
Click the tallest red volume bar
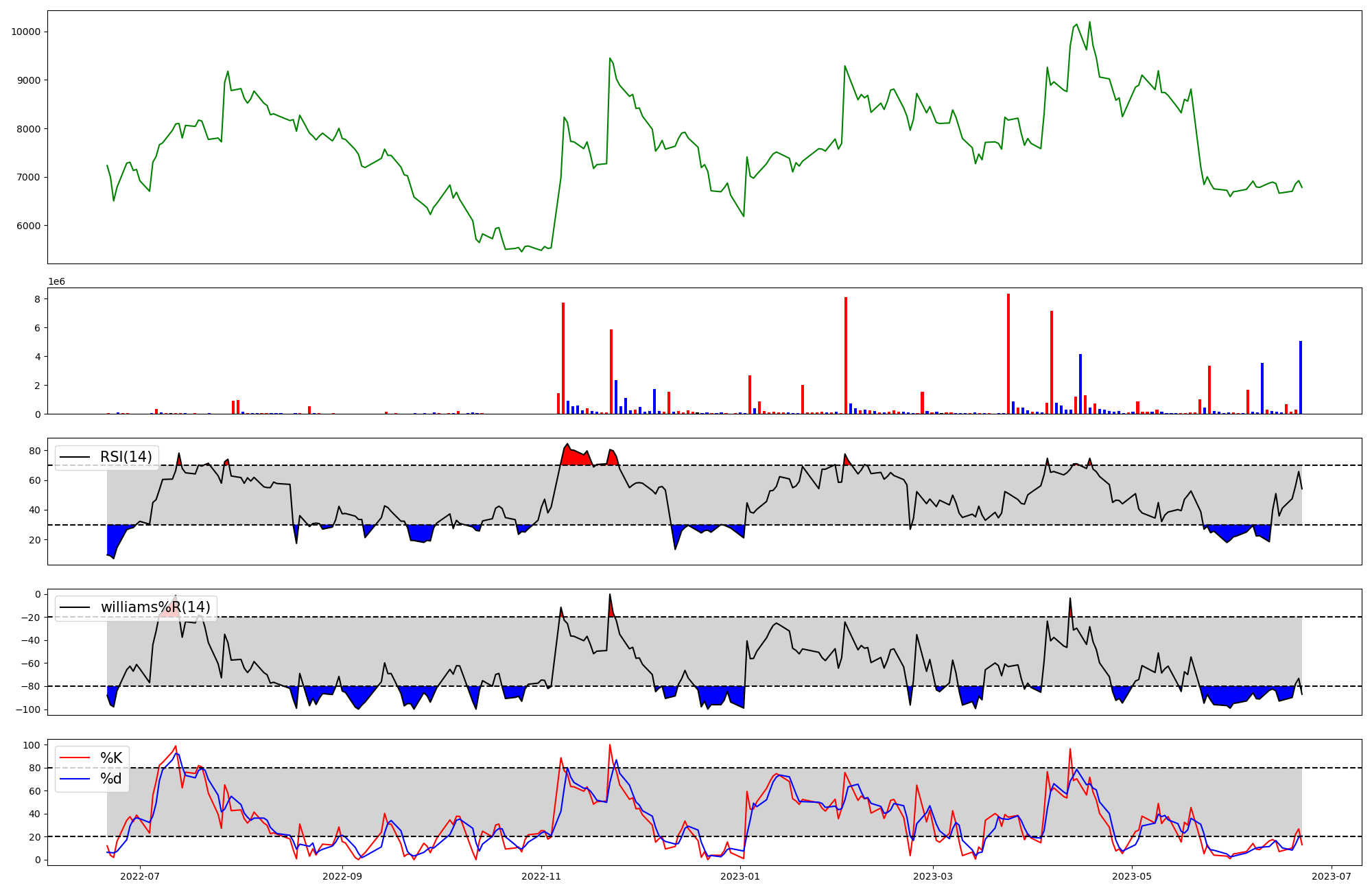click(x=1008, y=353)
